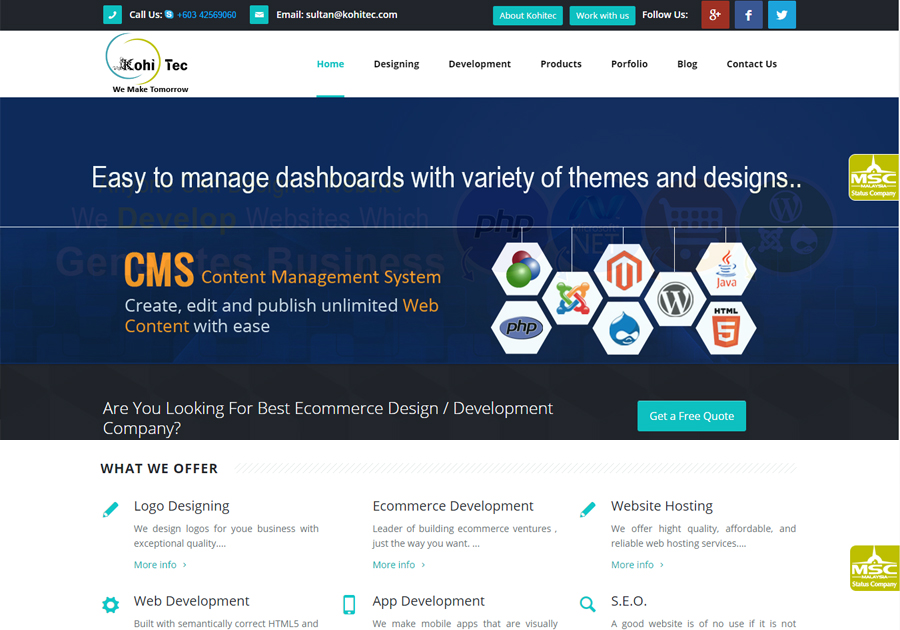Viewport: 900px width, 630px height.
Task: Click the Facebook follow icon
Action: click(x=749, y=15)
